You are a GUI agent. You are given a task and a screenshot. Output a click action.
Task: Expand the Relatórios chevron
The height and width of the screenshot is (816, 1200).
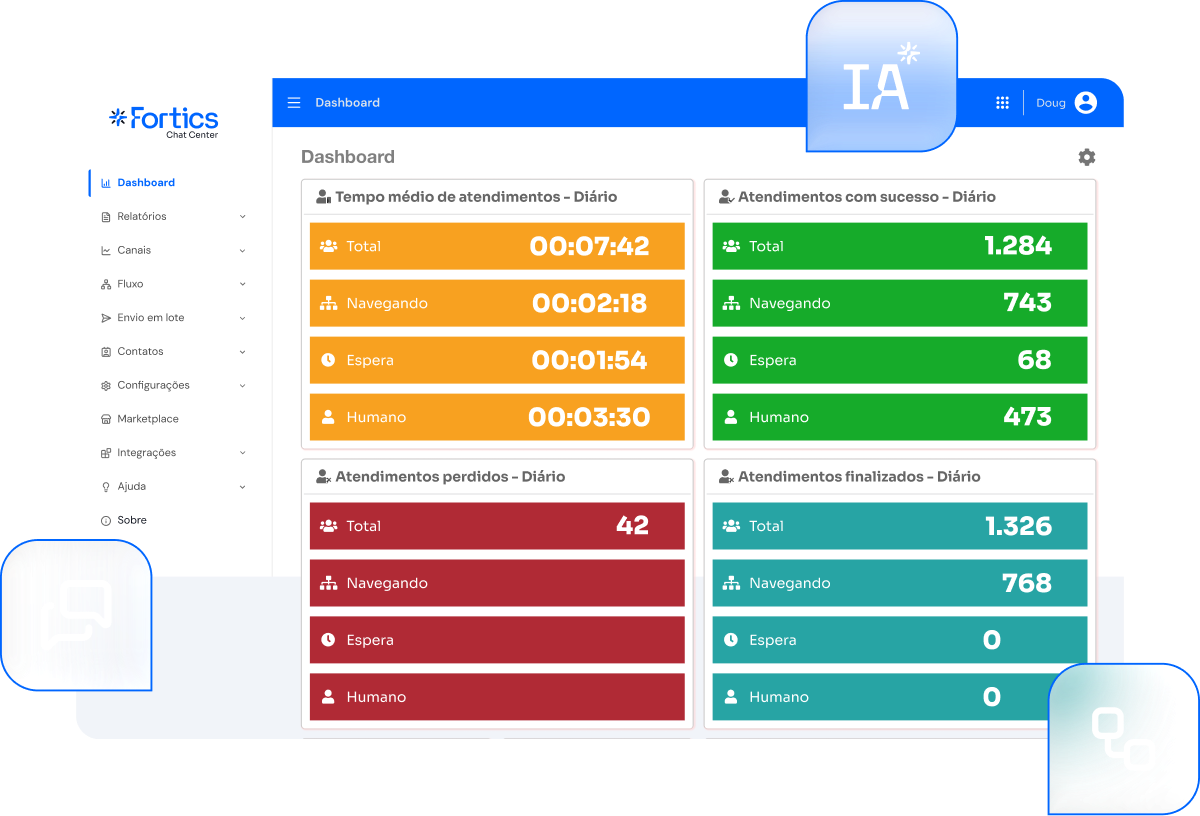click(242, 217)
